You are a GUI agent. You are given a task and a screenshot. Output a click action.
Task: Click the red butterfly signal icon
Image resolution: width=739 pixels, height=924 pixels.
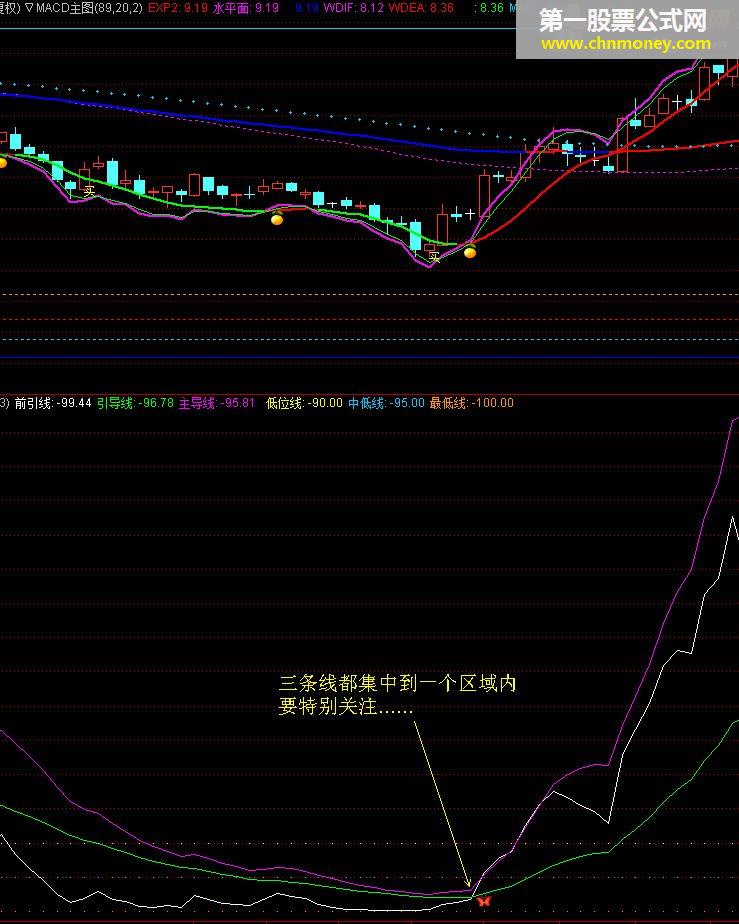click(484, 901)
